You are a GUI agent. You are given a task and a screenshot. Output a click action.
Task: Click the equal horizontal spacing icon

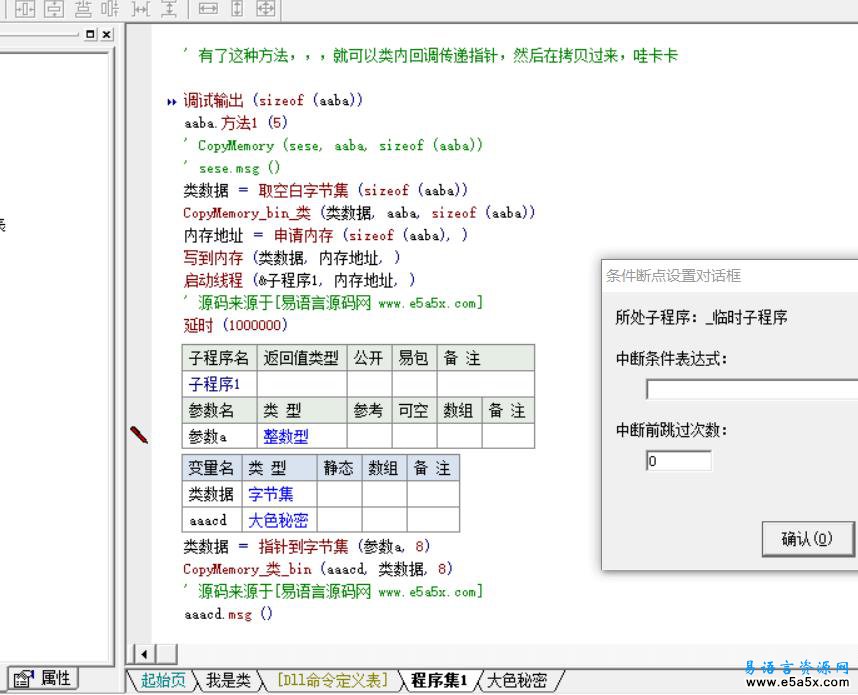(x=140, y=8)
